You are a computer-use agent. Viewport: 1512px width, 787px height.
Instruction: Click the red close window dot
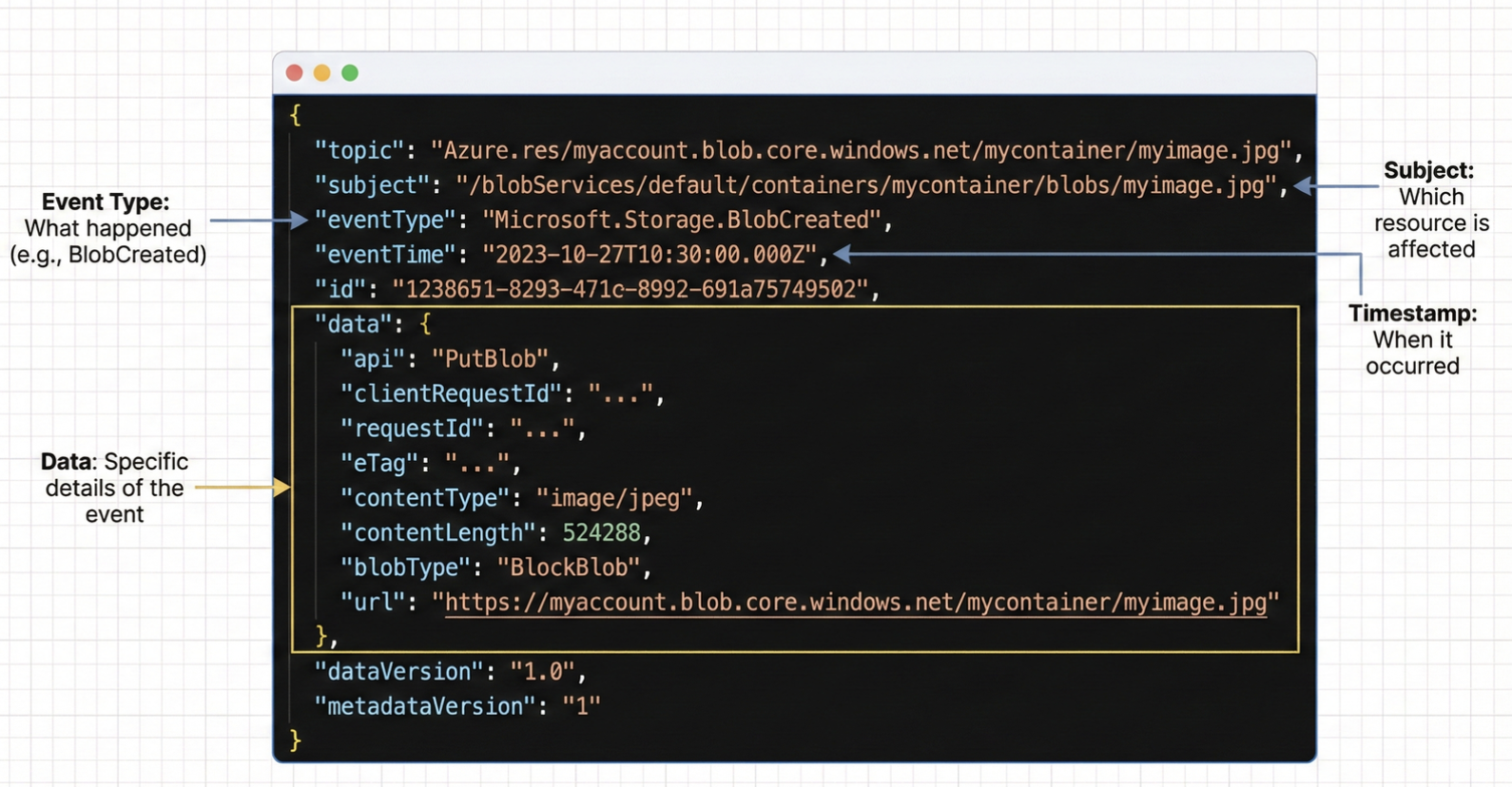point(294,73)
